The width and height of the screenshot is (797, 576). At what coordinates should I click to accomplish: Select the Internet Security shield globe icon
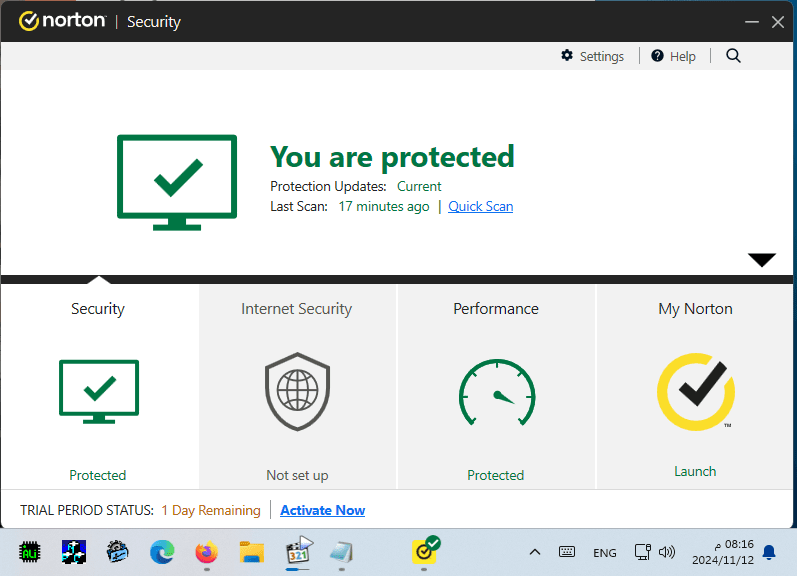(x=297, y=391)
